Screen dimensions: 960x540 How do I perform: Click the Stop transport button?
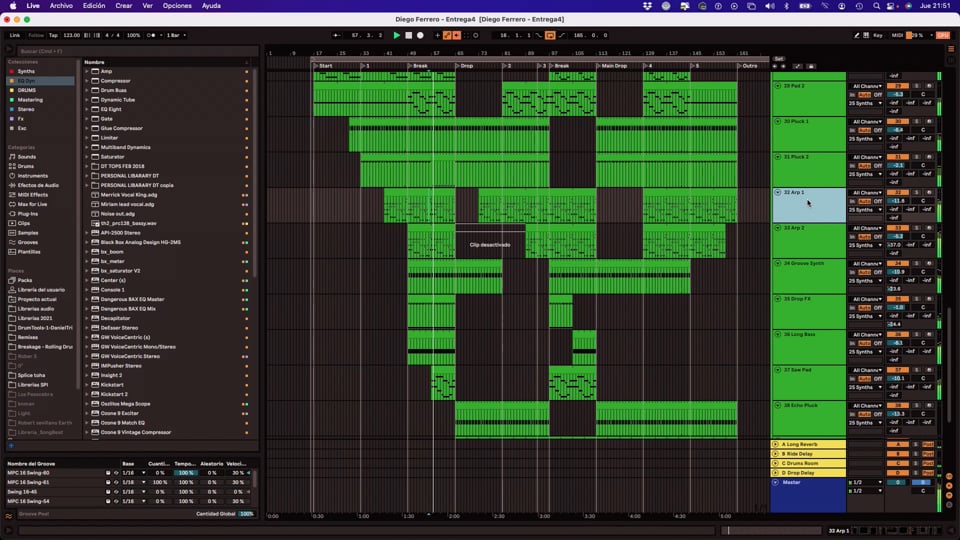[408, 36]
